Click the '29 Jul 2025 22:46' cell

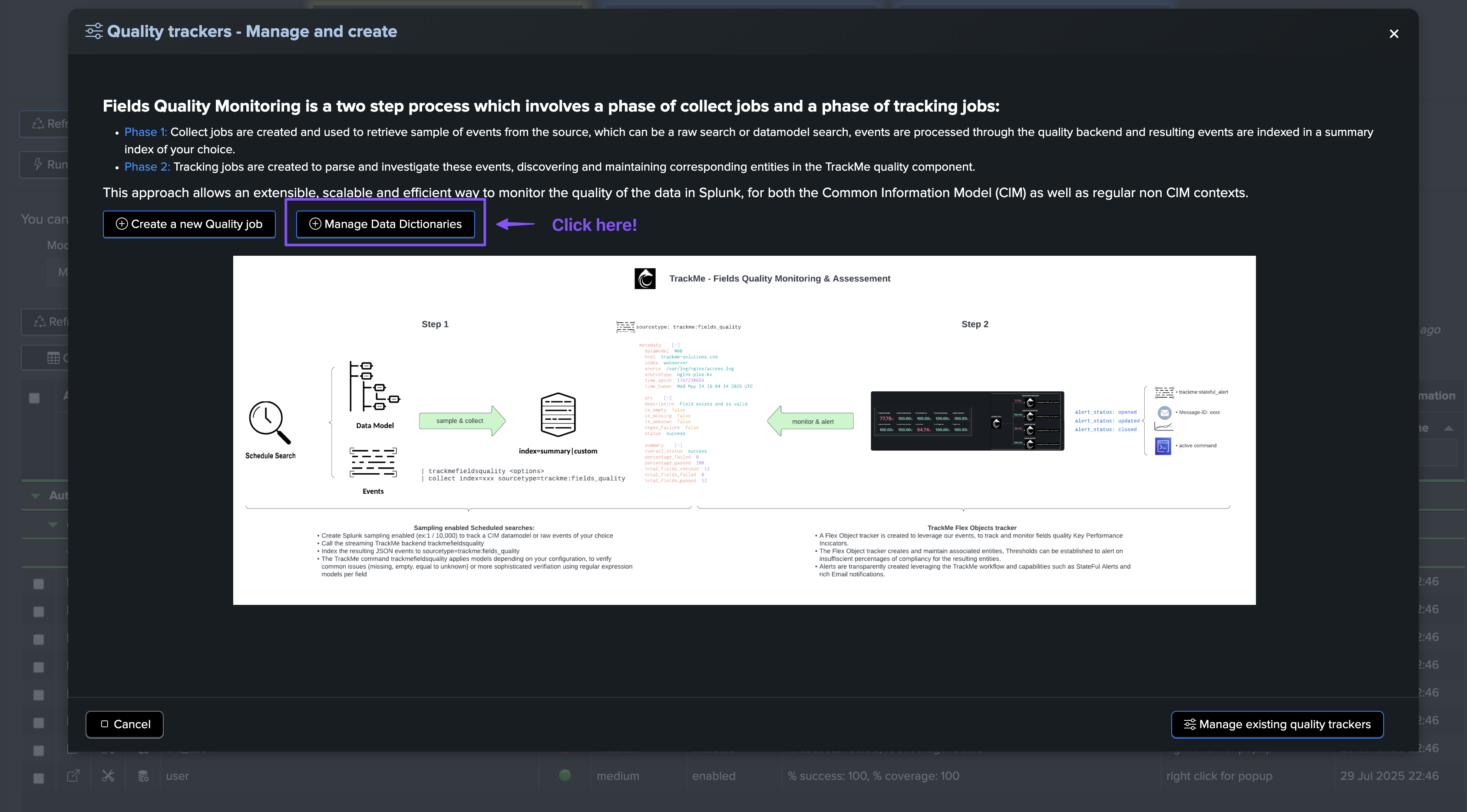1389,776
